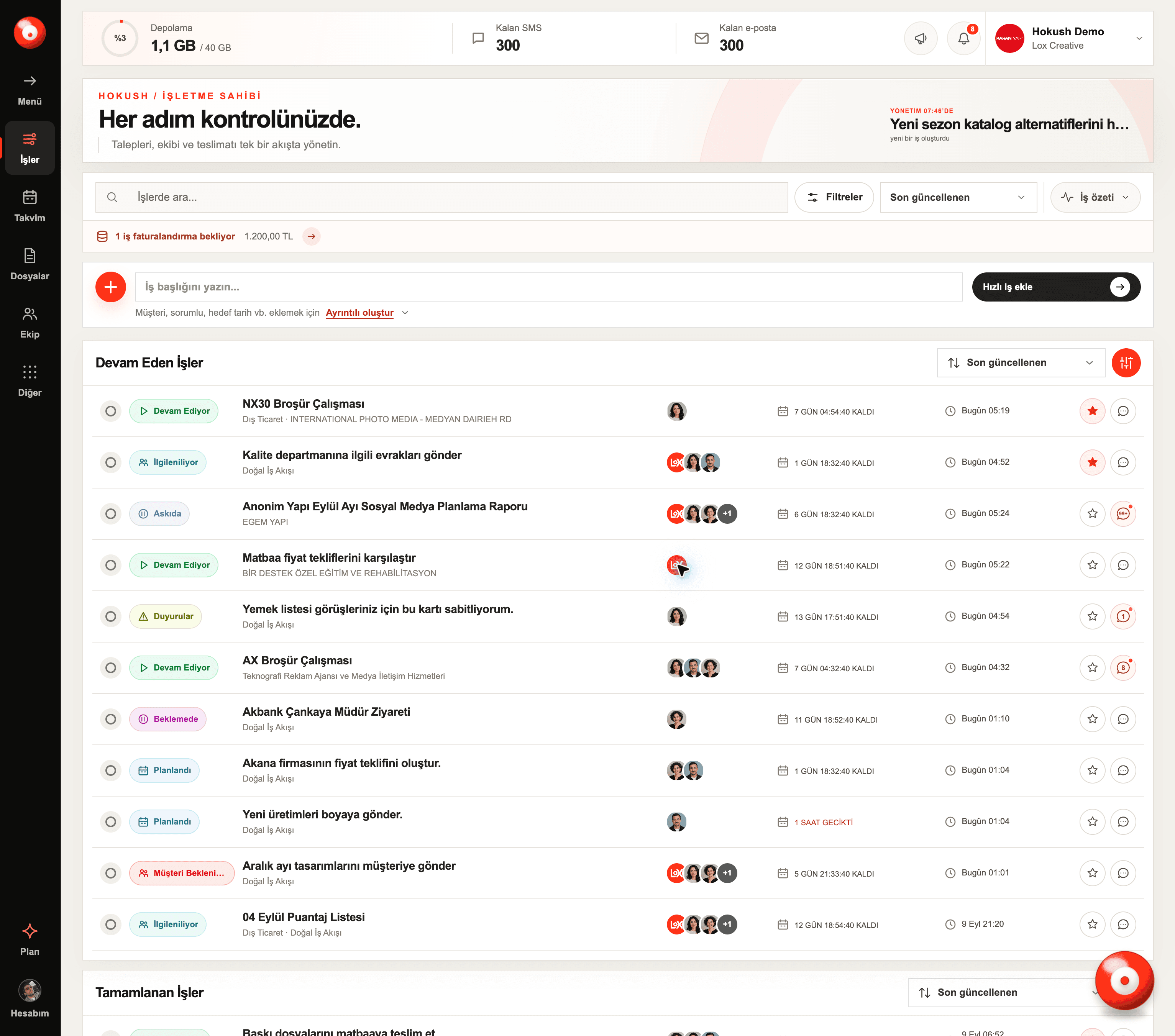Image resolution: width=1175 pixels, height=1036 pixels.
Task: Click the Ayrıntılı oluştur link
Action: point(360,313)
